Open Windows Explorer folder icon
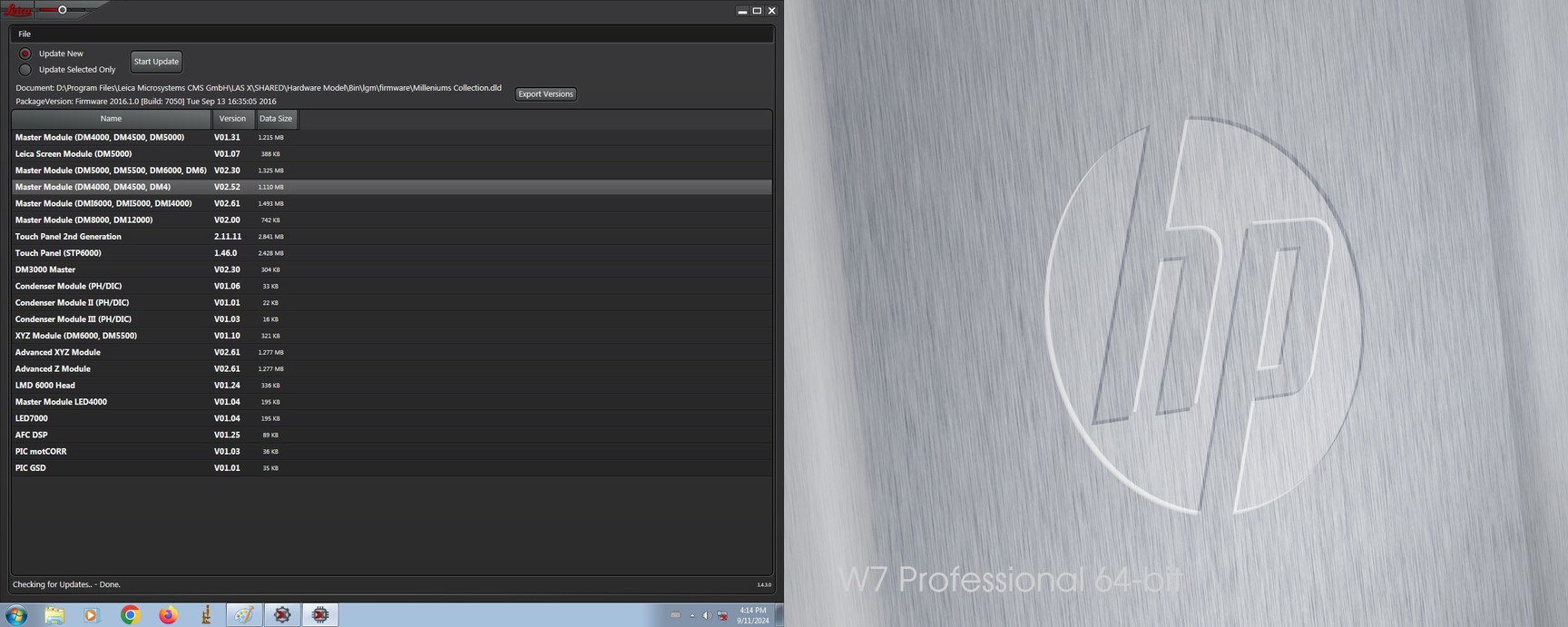1568x627 pixels. click(54, 615)
